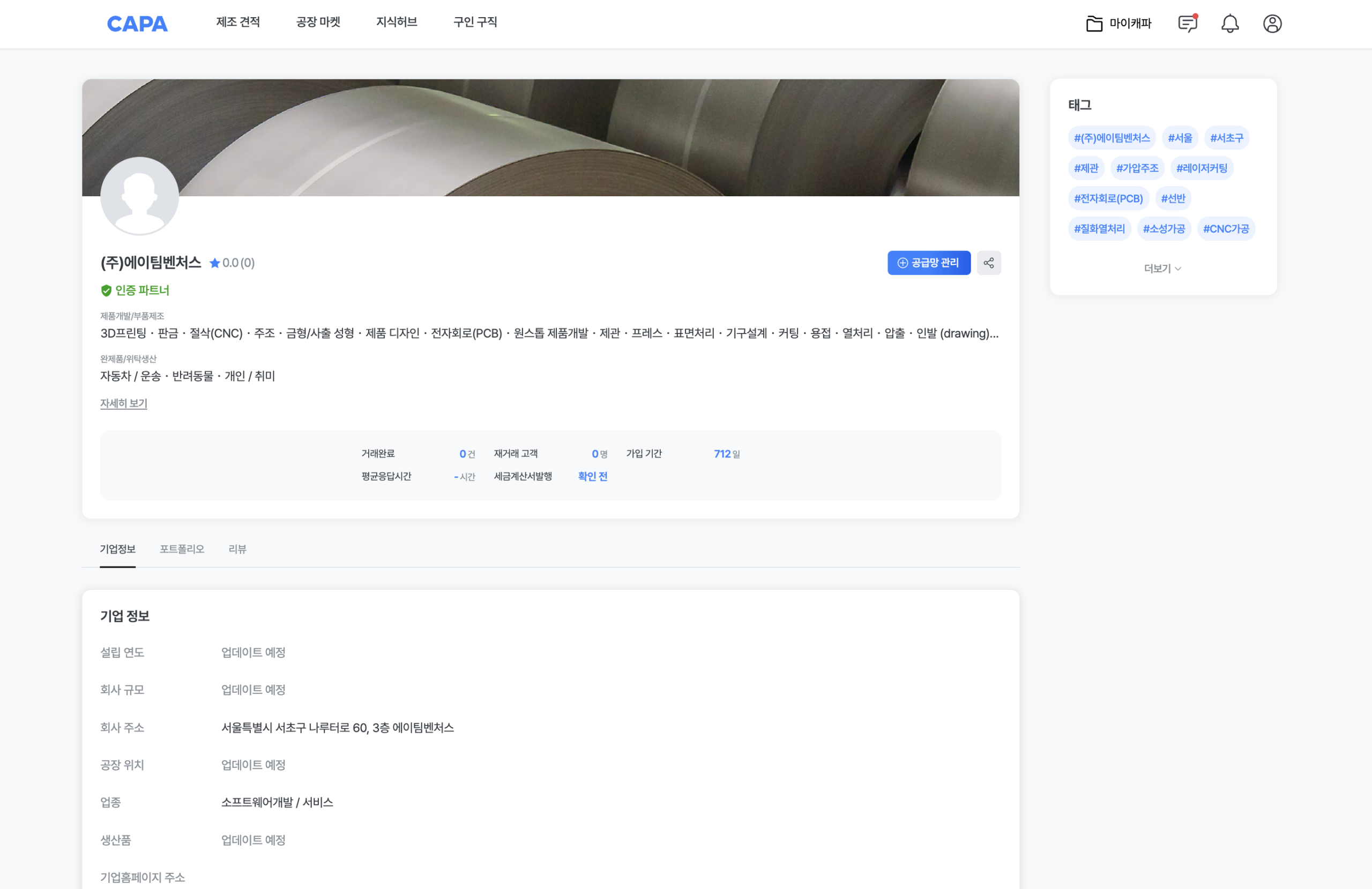Screen dimensions: 1372x889
Task: Click the 마이캐파 folder icon
Action: (x=1093, y=24)
